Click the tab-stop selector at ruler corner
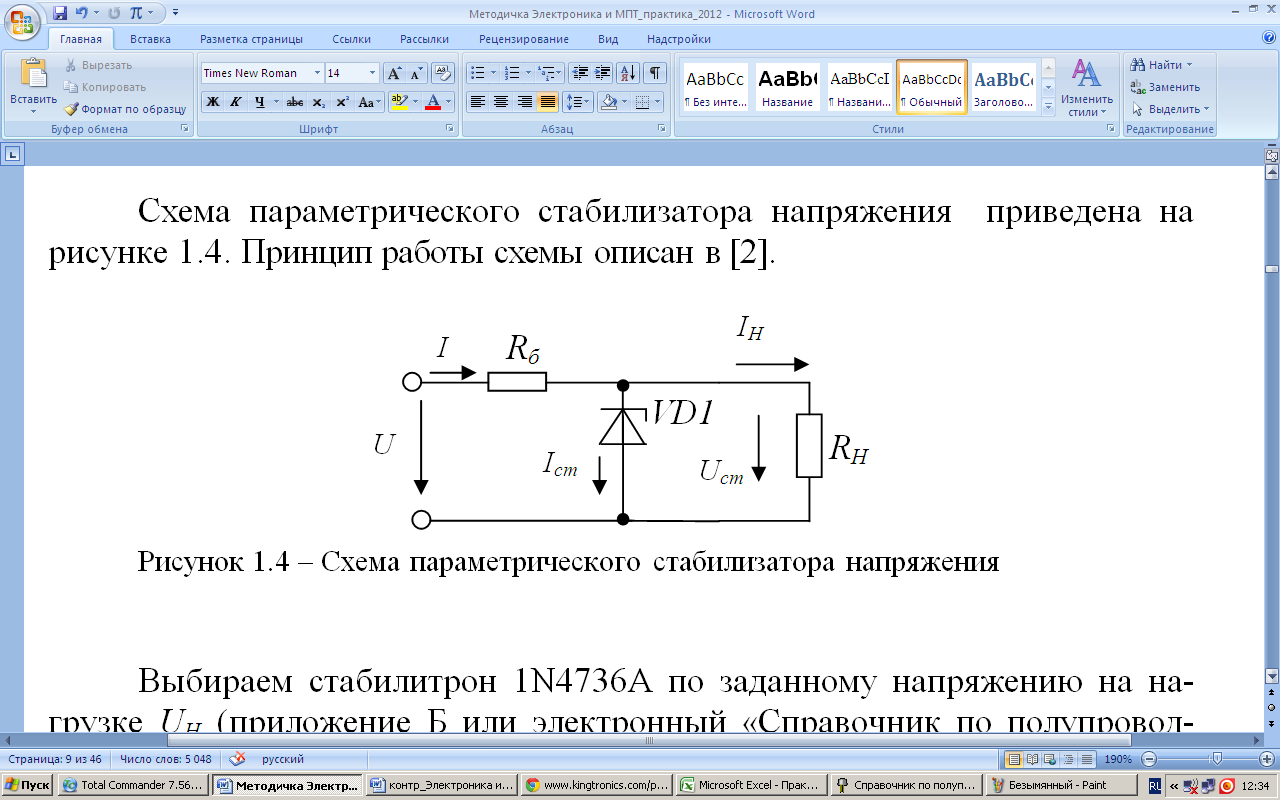The image size is (1280, 800). click(x=13, y=154)
